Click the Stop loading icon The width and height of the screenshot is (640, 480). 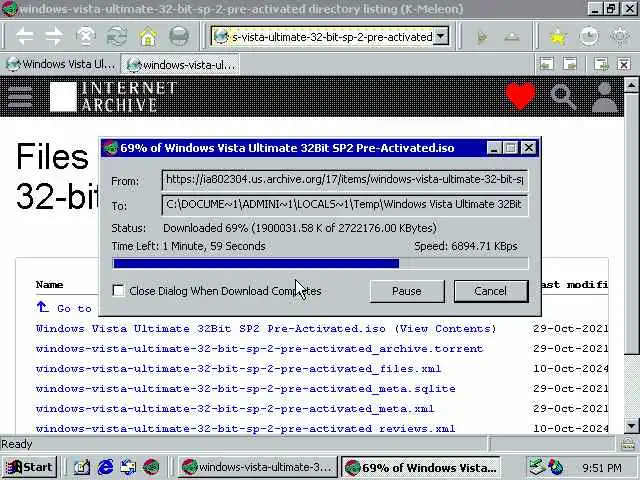86,37
